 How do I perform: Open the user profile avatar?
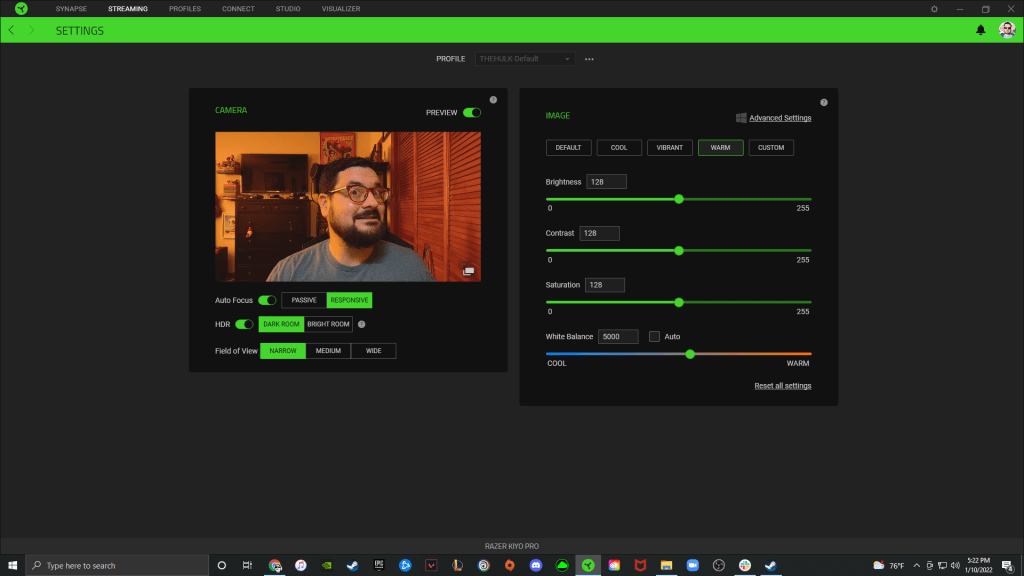tap(1007, 30)
